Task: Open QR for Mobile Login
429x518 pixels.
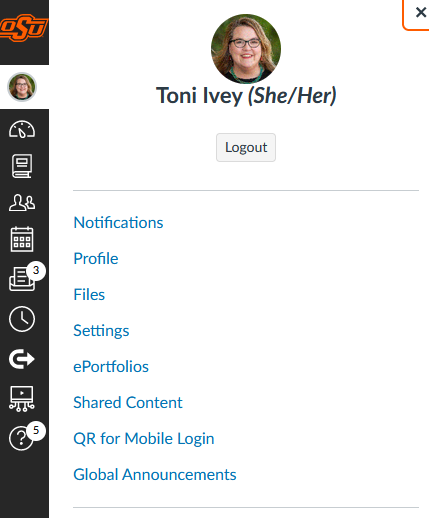Action: pos(144,439)
